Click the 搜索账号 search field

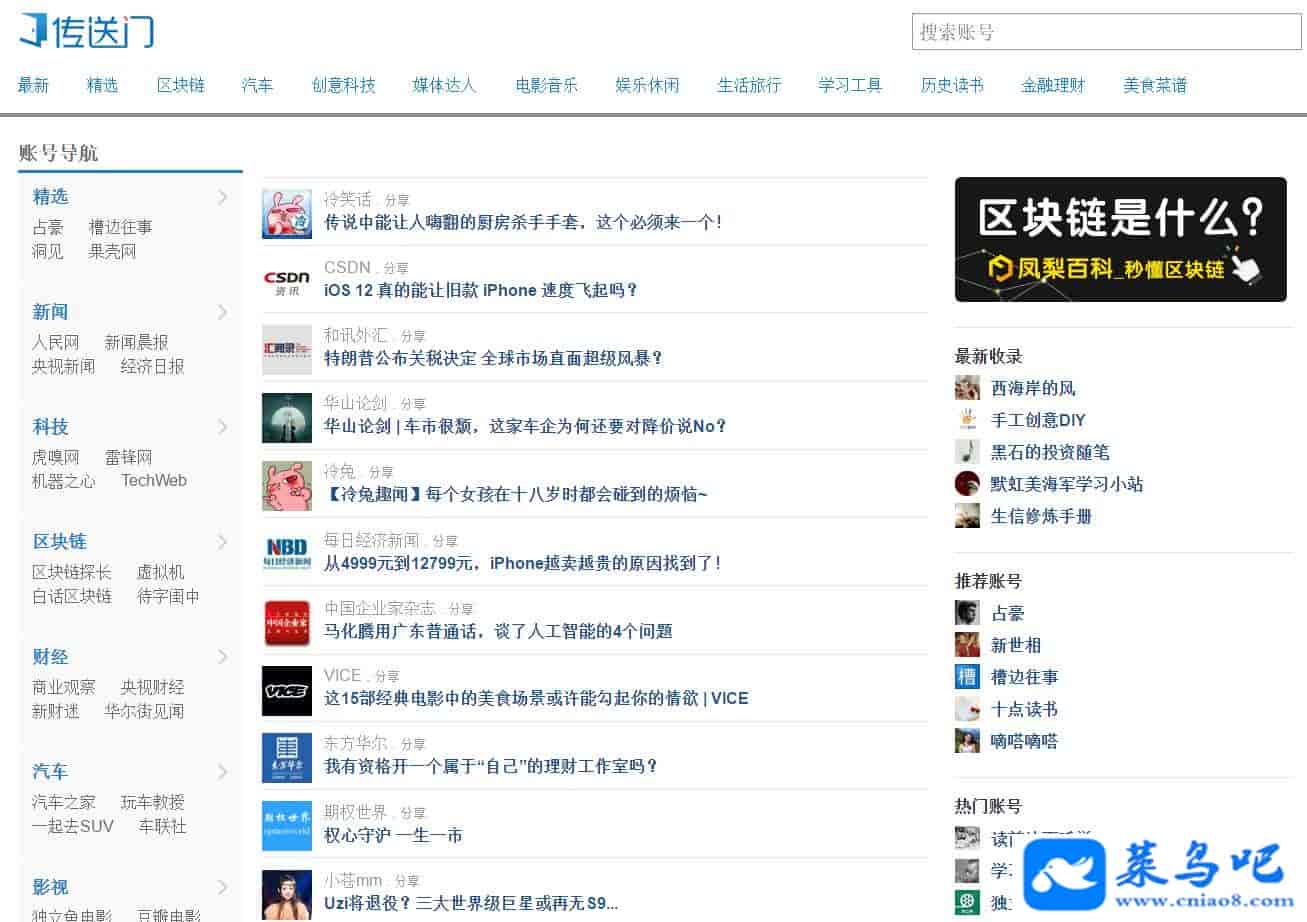1107,32
